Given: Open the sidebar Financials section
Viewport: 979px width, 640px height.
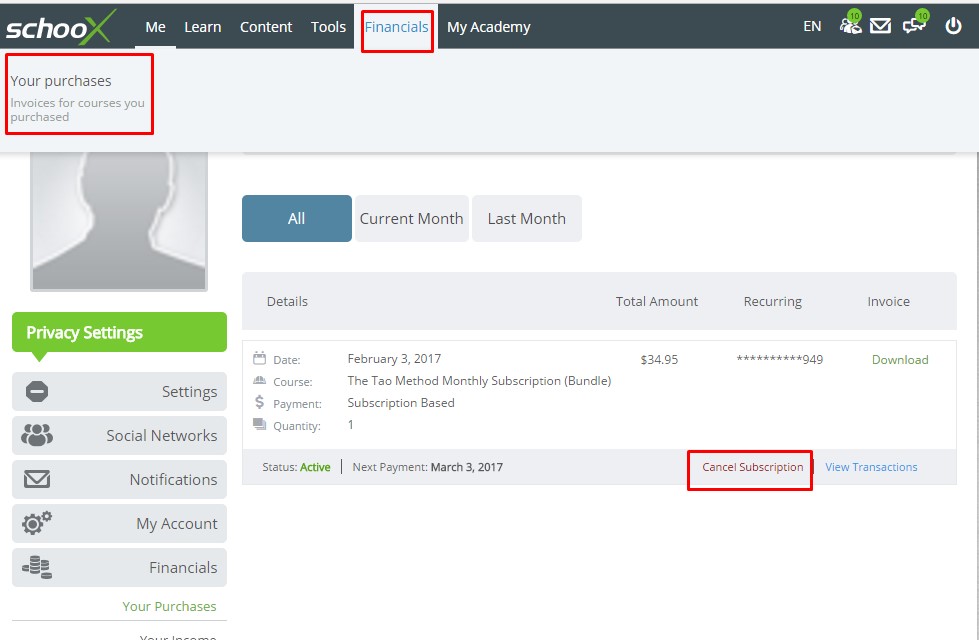Looking at the screenshot, I should pos(119,567).
